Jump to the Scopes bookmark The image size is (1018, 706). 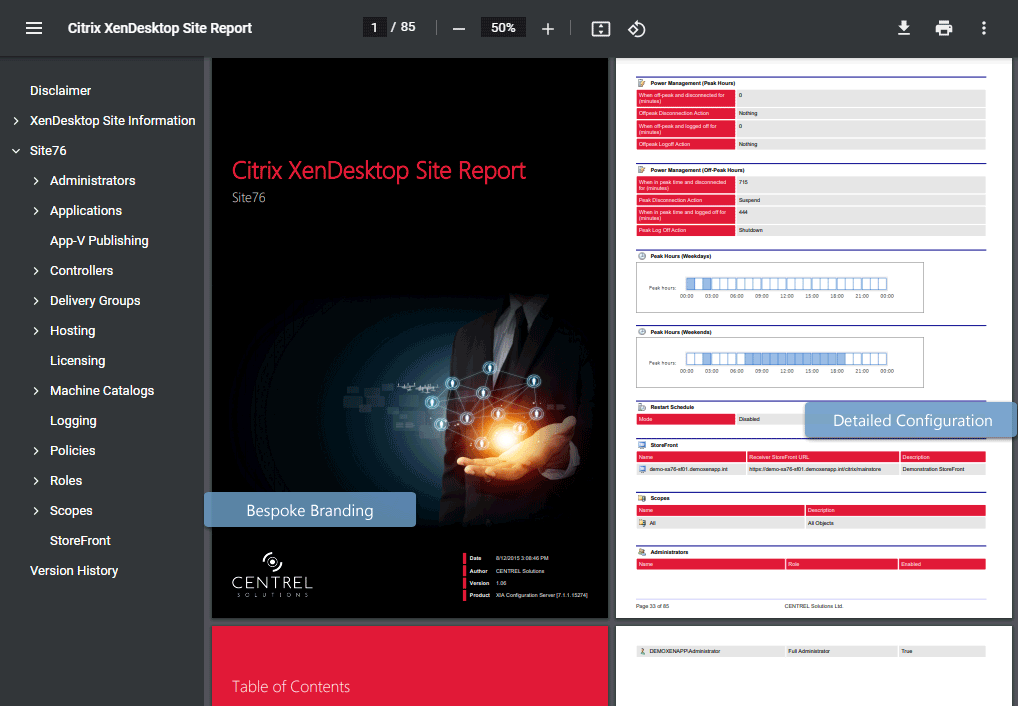(71, 511)
